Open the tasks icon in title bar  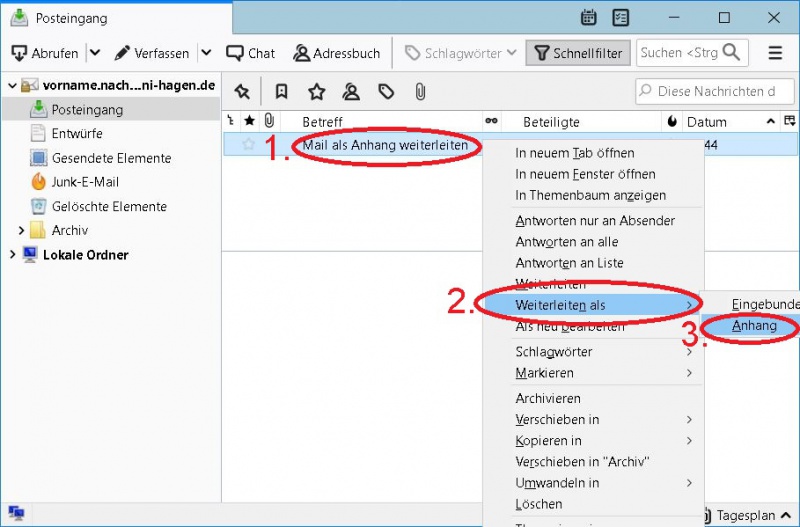pyautogui.click(x=620, y=17)
